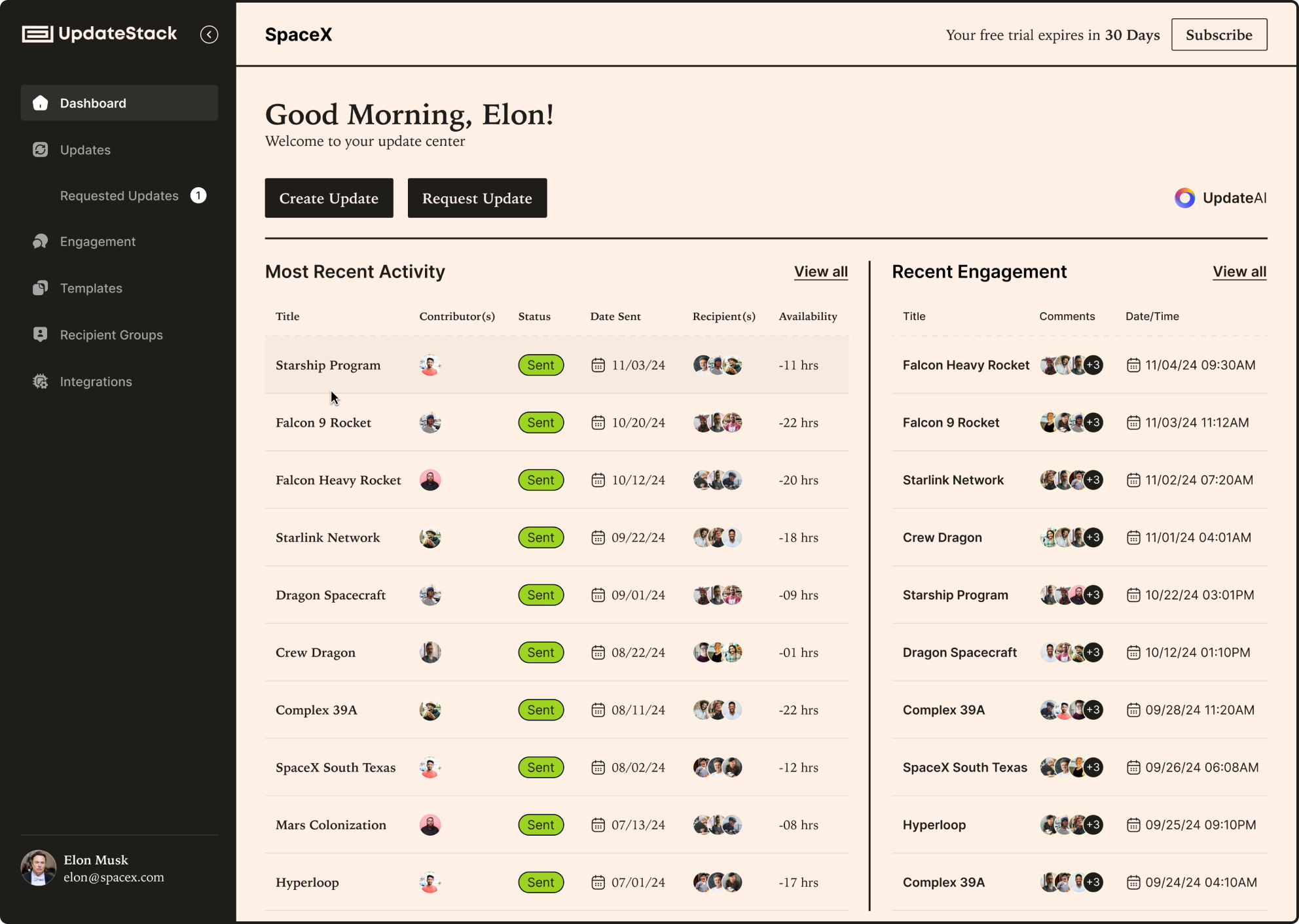This screenshot has width=1299, height=924.
Task: Click the UpdateStack logo icon
Action: [x=37, y=34]
